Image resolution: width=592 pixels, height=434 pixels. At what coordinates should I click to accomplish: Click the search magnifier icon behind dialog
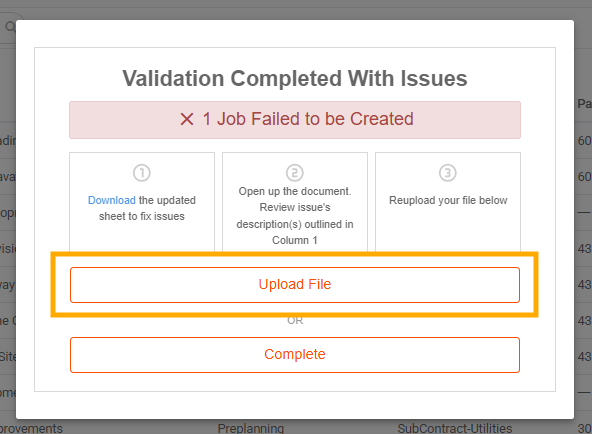[x=10, y=27]
